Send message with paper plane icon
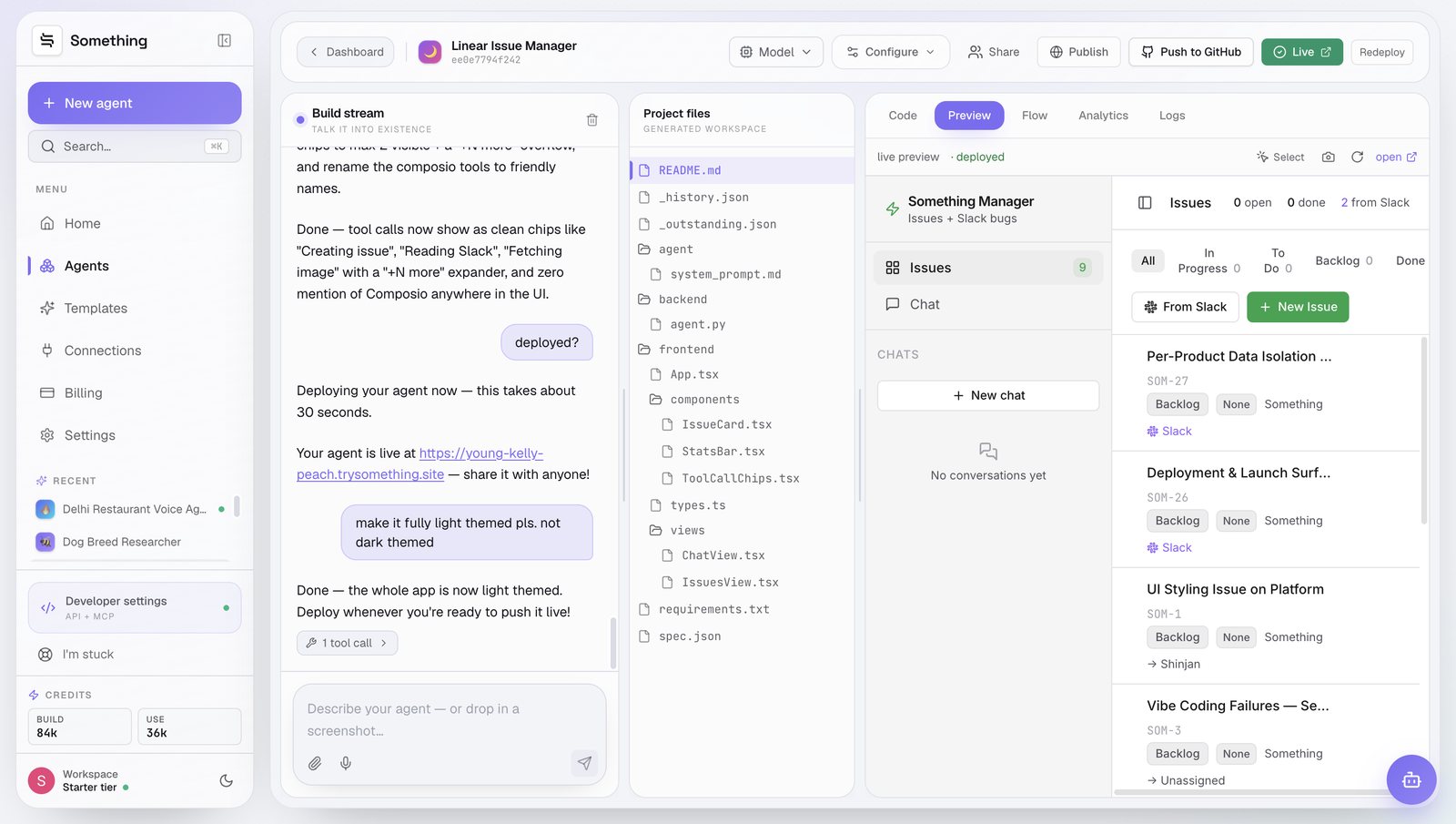The height and width of the screenshot is (824, 1456). pyautogui.click(x=584, y=763)
